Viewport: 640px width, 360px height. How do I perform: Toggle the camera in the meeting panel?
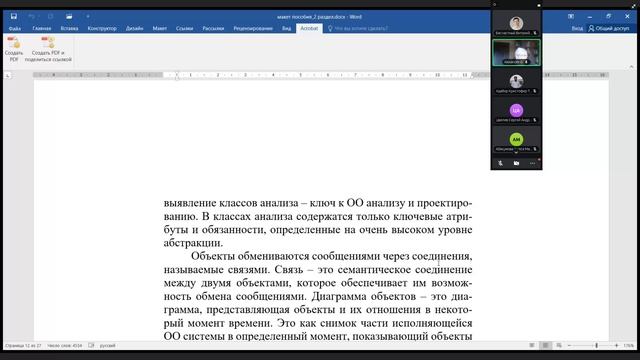coord(516,163)
